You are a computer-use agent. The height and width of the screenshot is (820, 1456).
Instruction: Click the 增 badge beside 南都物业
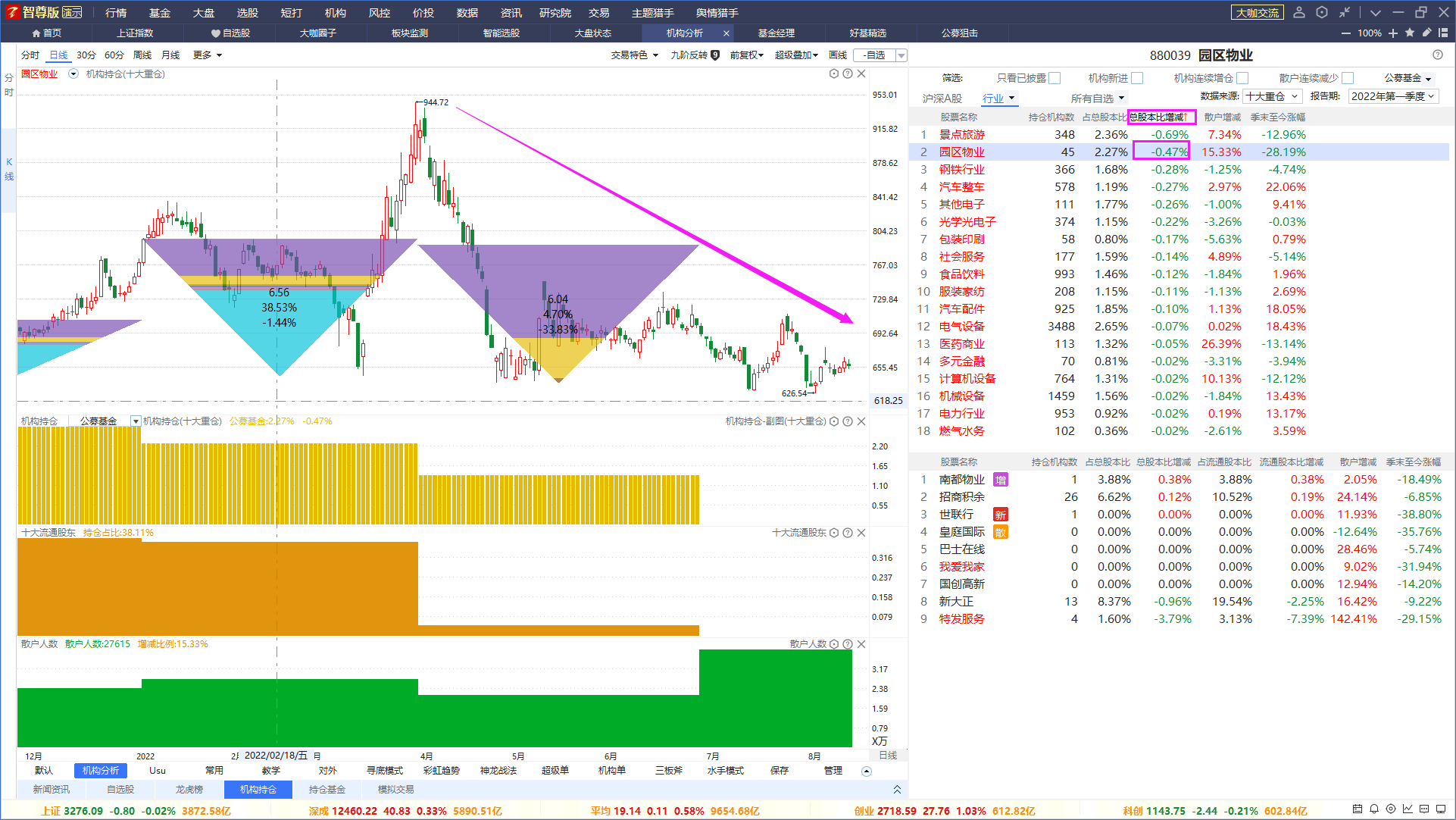(x=1001, y=480)
